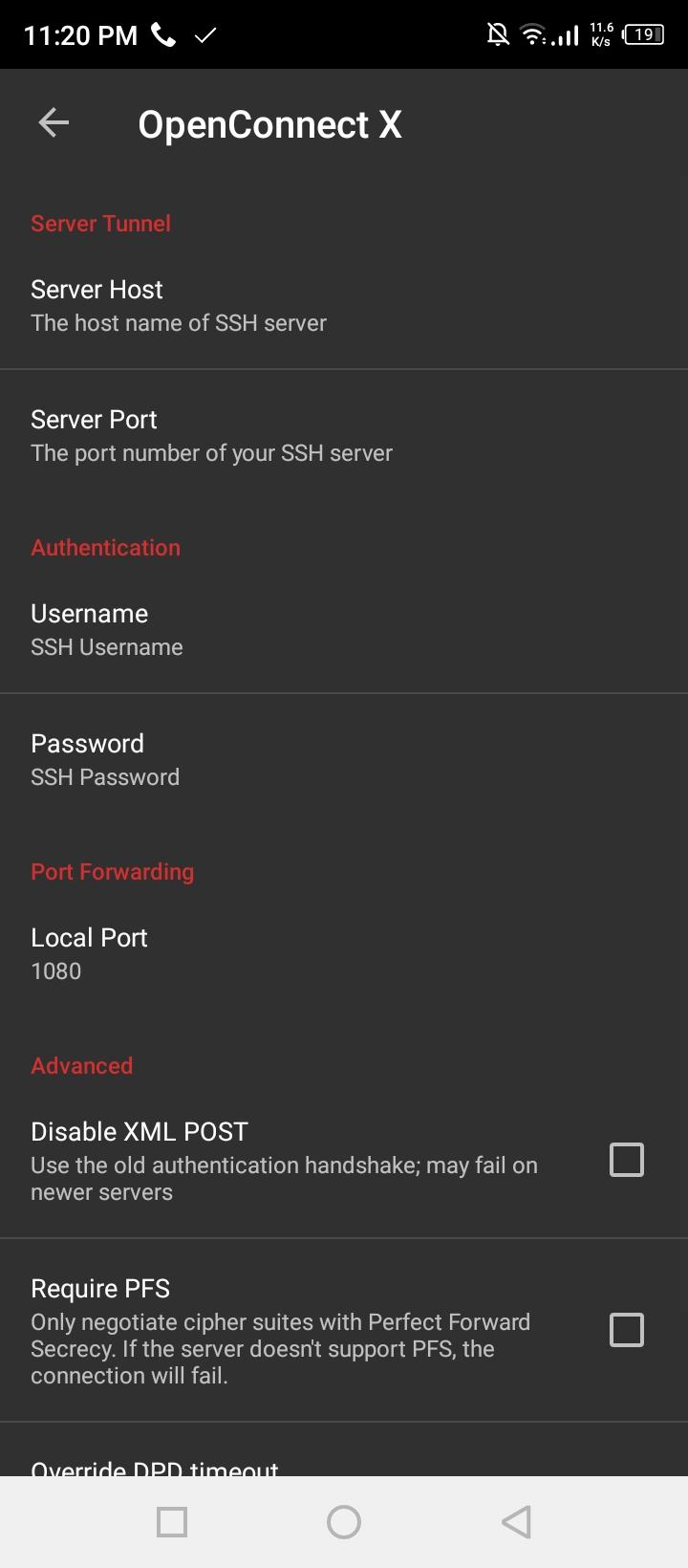688x1568 pixels.
Task: Enable the Disable XML POST checkbox
Action: pyautogui.click(x=627, y=1160)
